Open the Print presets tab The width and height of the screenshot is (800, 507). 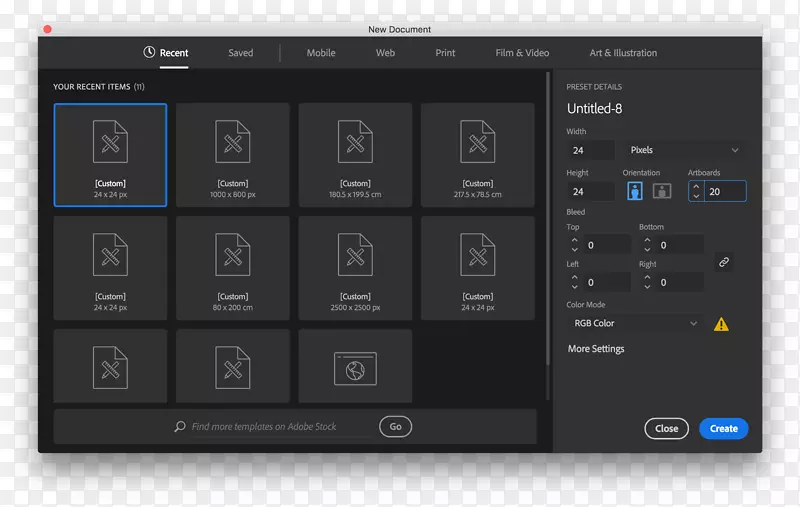pyautogui.click(x=445, y=53)
